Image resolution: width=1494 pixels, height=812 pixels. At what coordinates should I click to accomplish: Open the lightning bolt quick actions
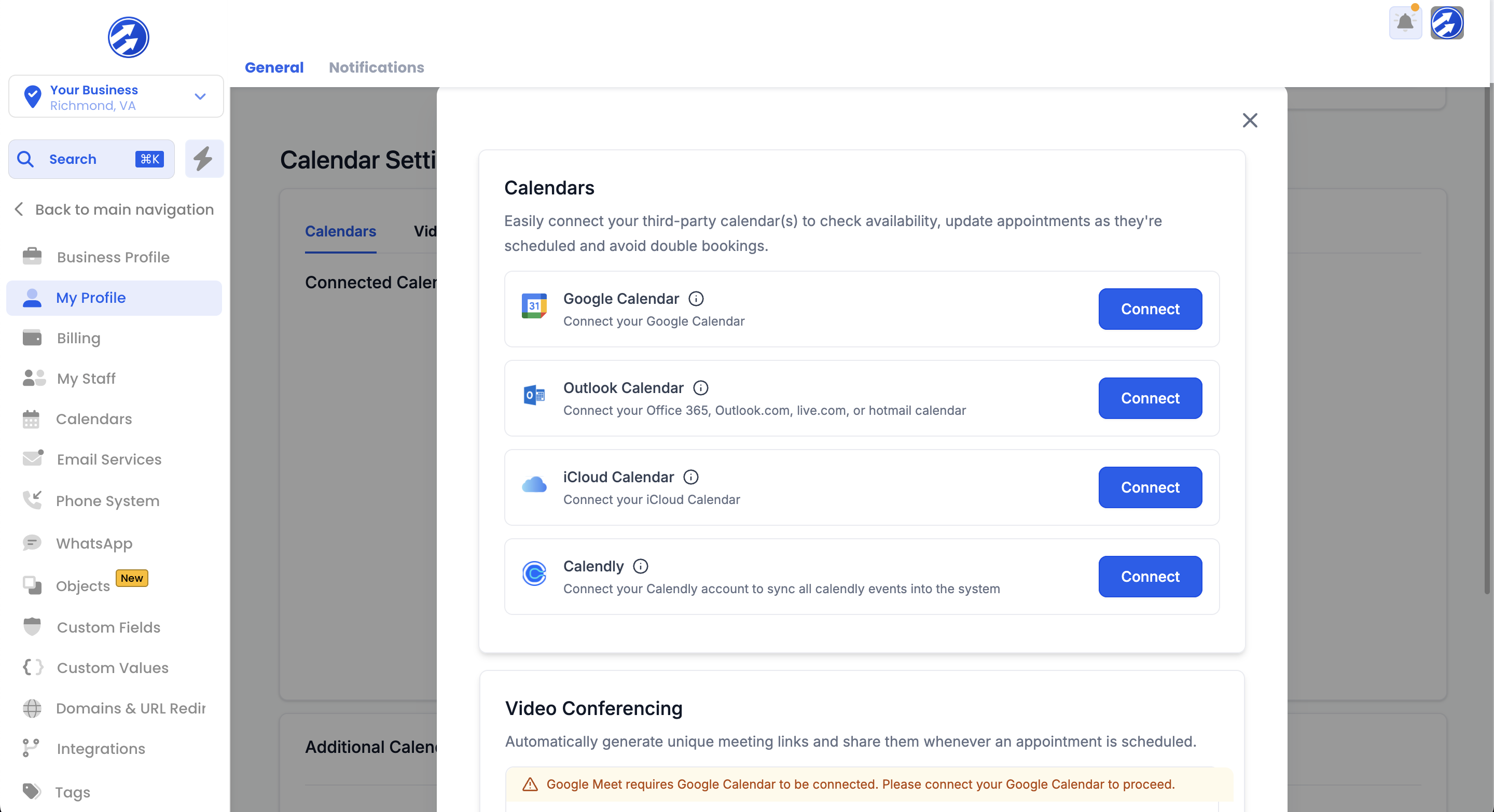point(203,159)
